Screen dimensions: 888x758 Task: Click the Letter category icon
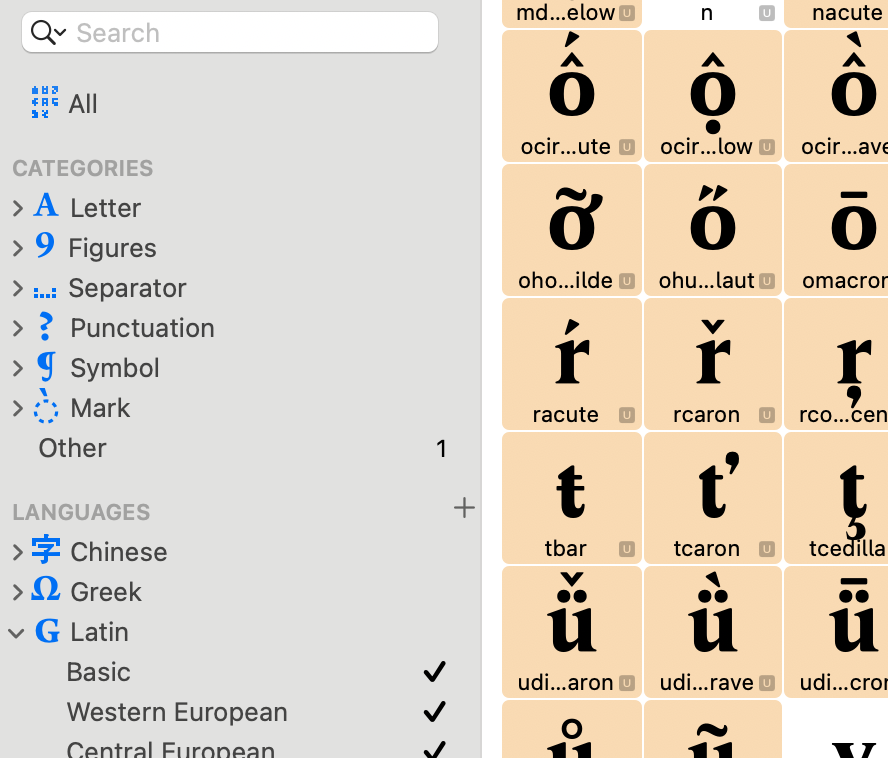46,207
